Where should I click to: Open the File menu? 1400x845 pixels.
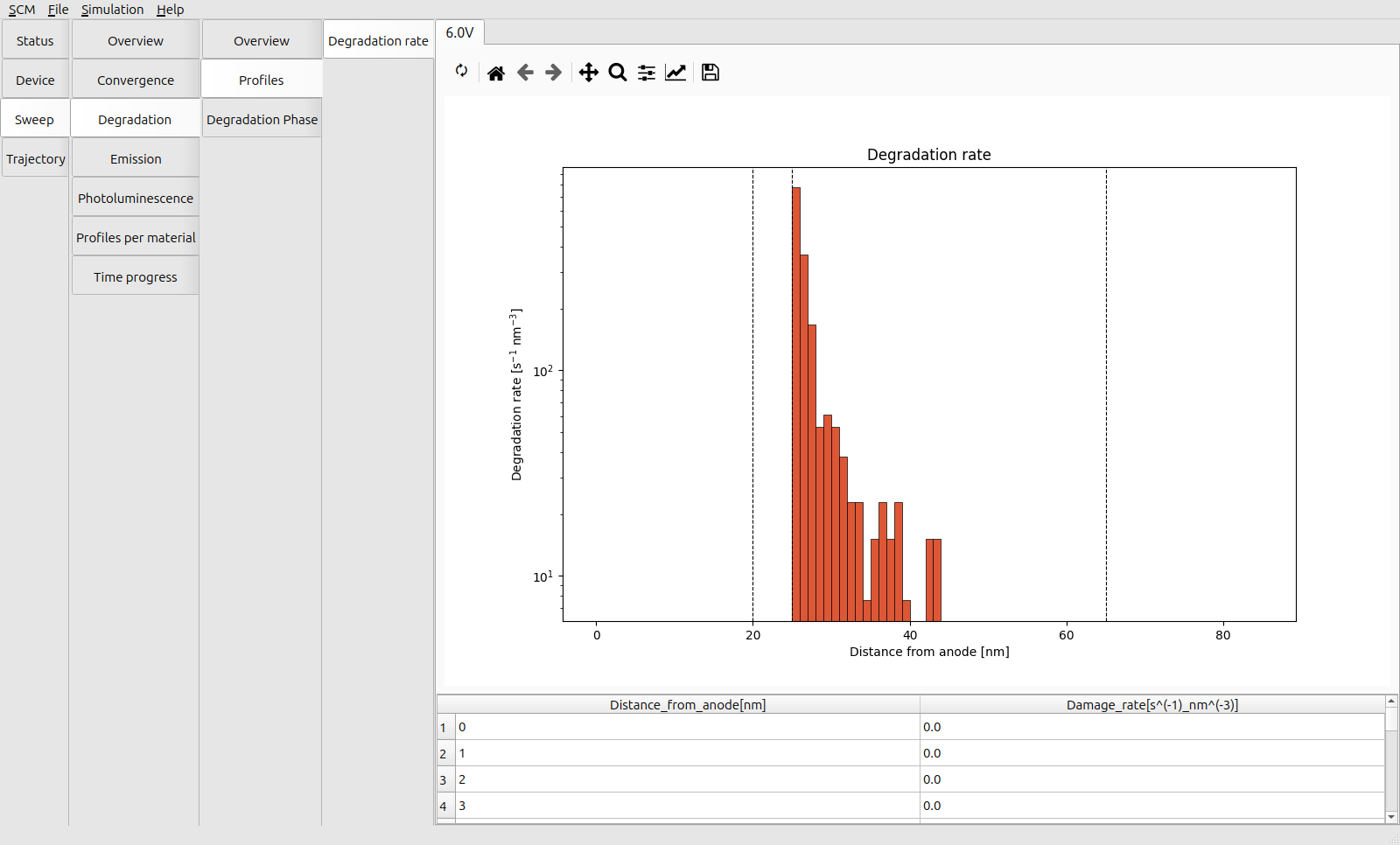pyautogui.click(x=58, y=10)
